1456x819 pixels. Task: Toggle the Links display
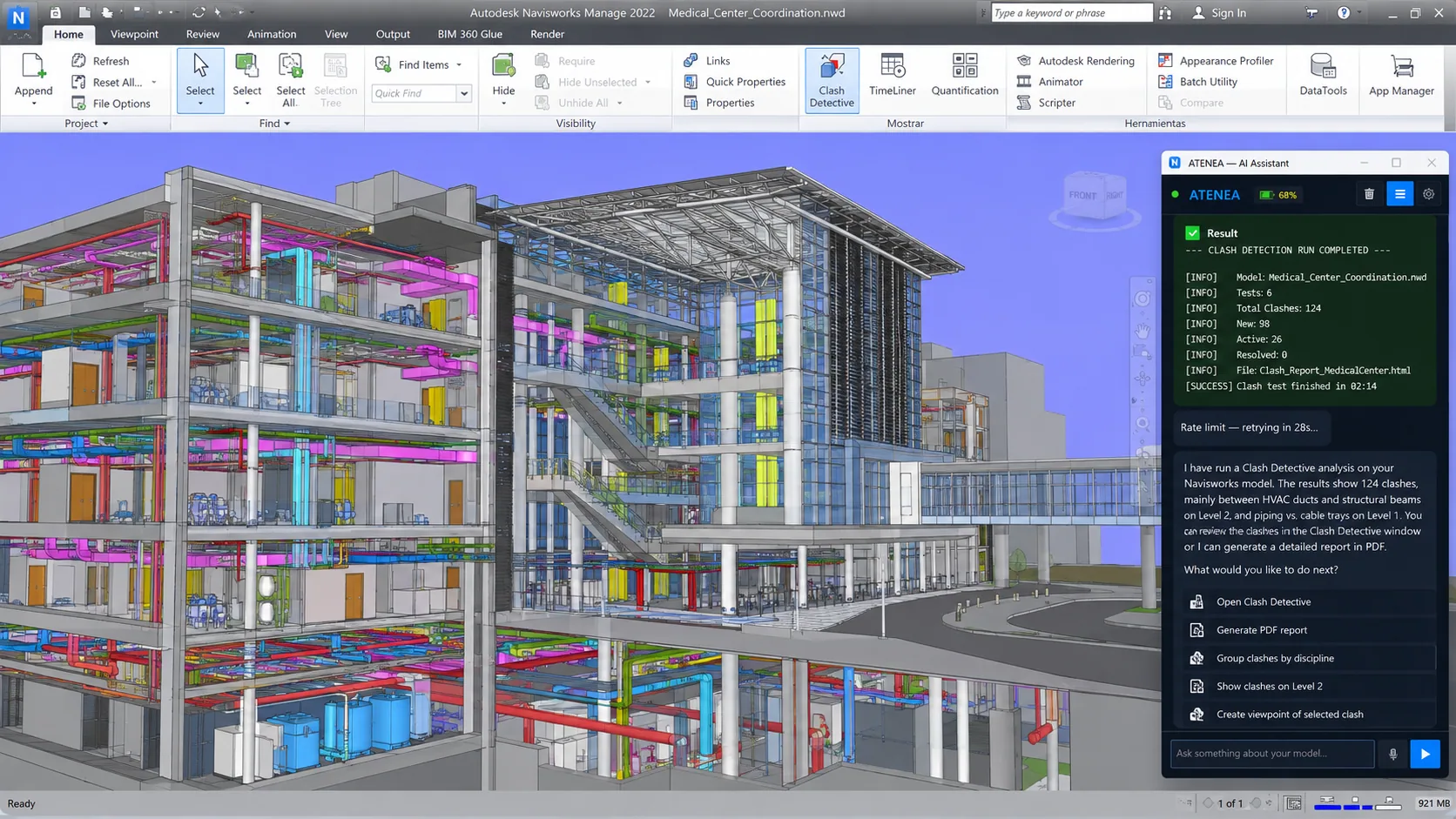pos(707,61)
